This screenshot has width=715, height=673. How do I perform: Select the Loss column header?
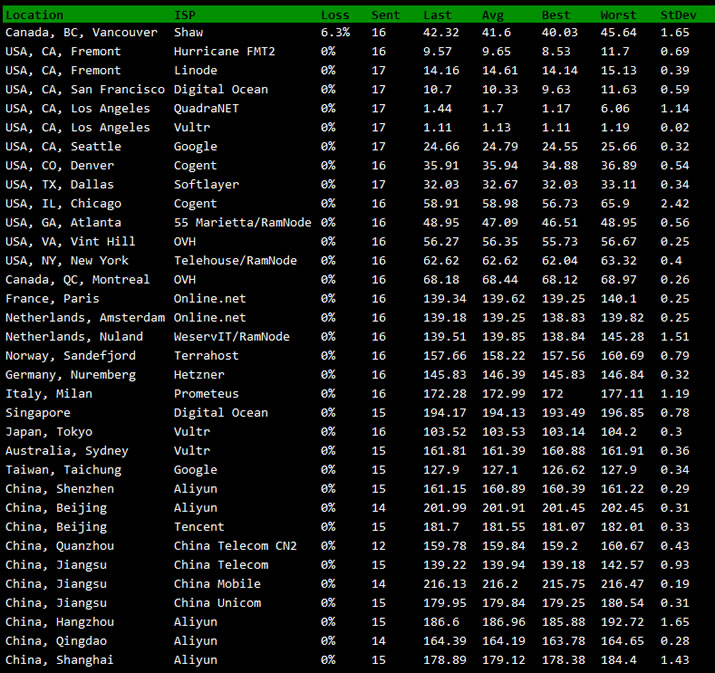tap(335, 15)
